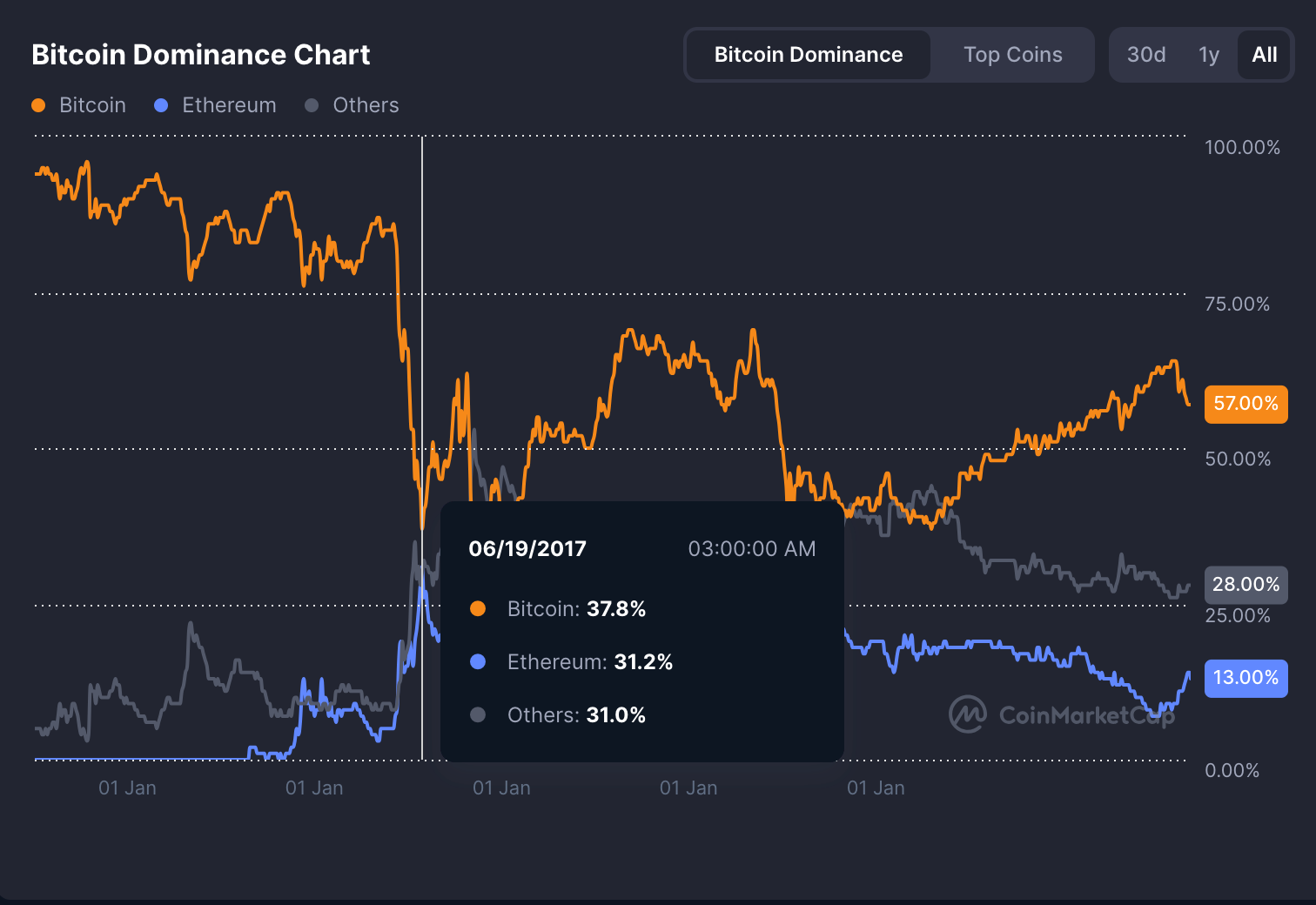Click the CoinMarketCap logo watermark
Screen dimensions: 1316x905
(1062, 714)
